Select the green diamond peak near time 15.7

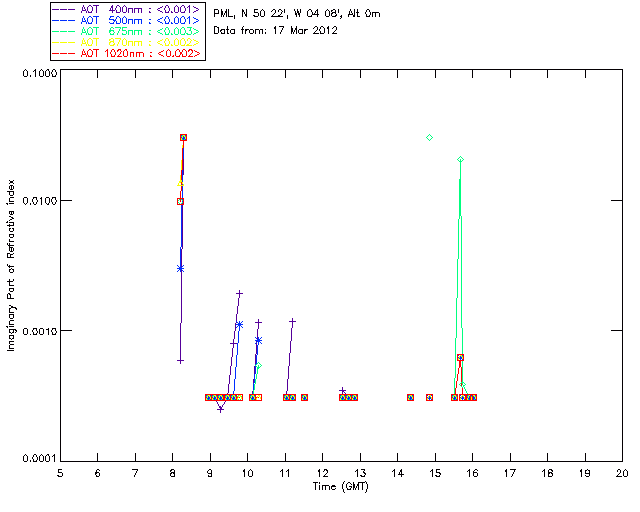(x=460, y=159)
